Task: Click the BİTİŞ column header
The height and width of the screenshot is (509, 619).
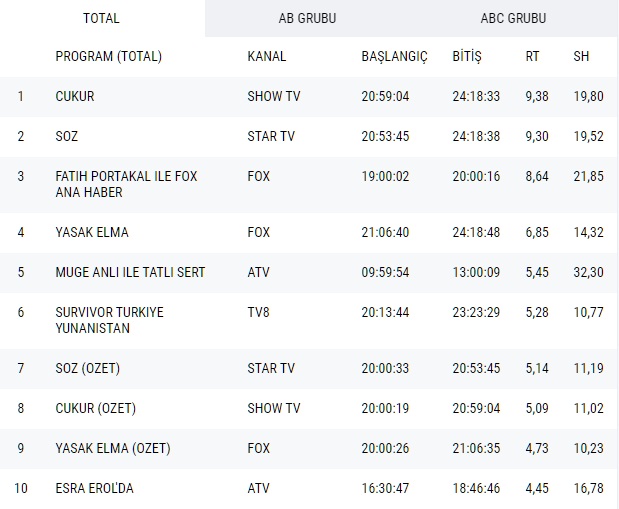Action: pyautogui.click(x=467, y=56)
